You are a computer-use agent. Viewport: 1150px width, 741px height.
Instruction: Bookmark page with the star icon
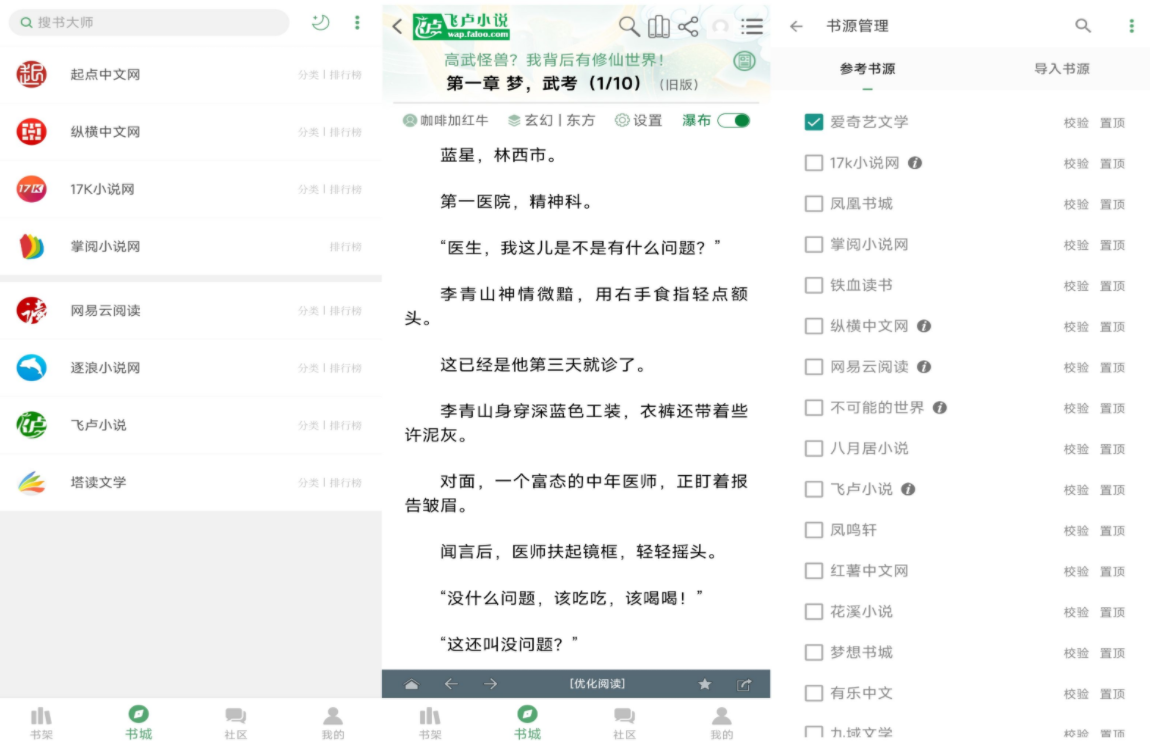[x=705, y=685]
